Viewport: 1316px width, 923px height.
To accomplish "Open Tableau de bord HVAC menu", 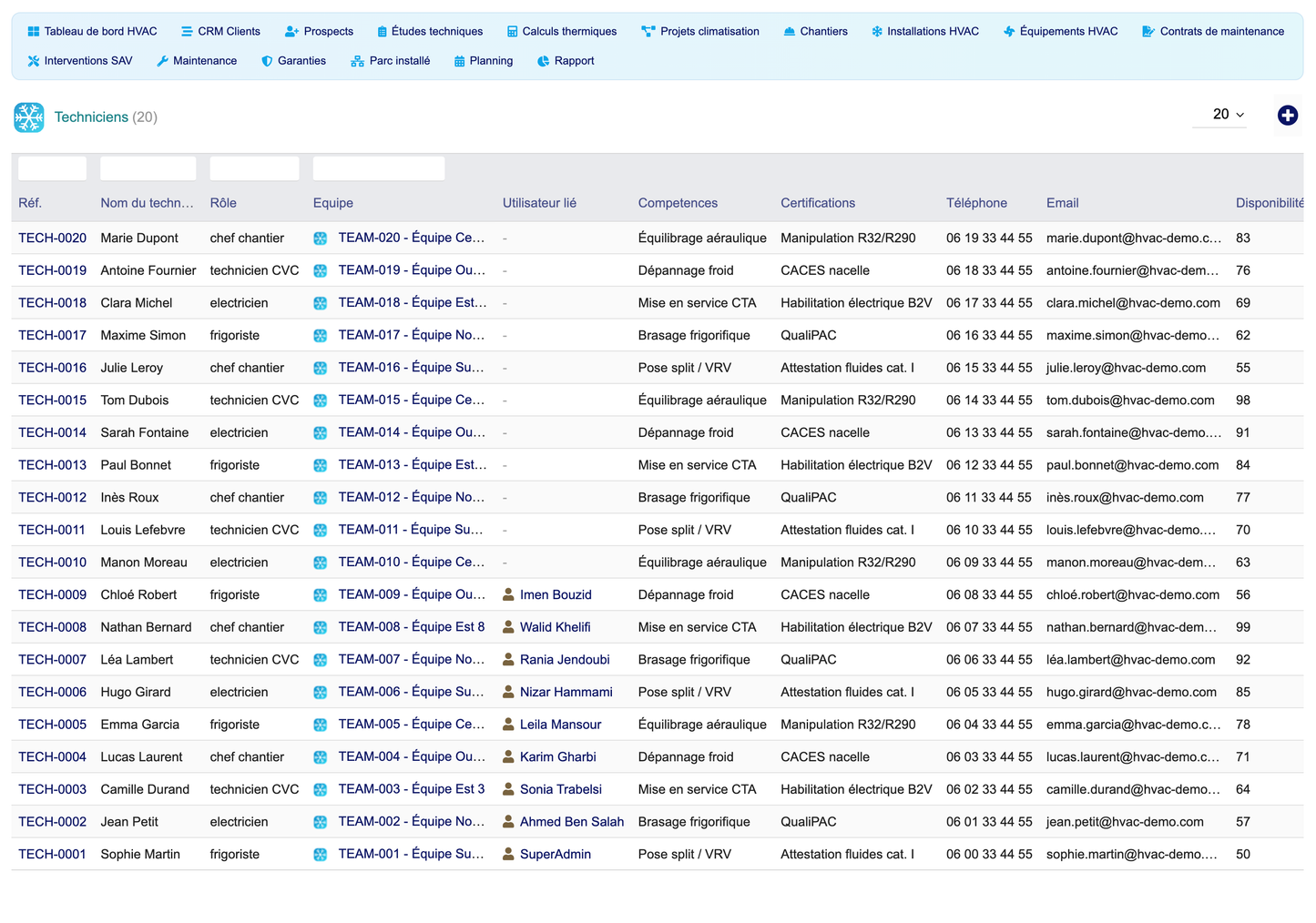I will [92, 31].
